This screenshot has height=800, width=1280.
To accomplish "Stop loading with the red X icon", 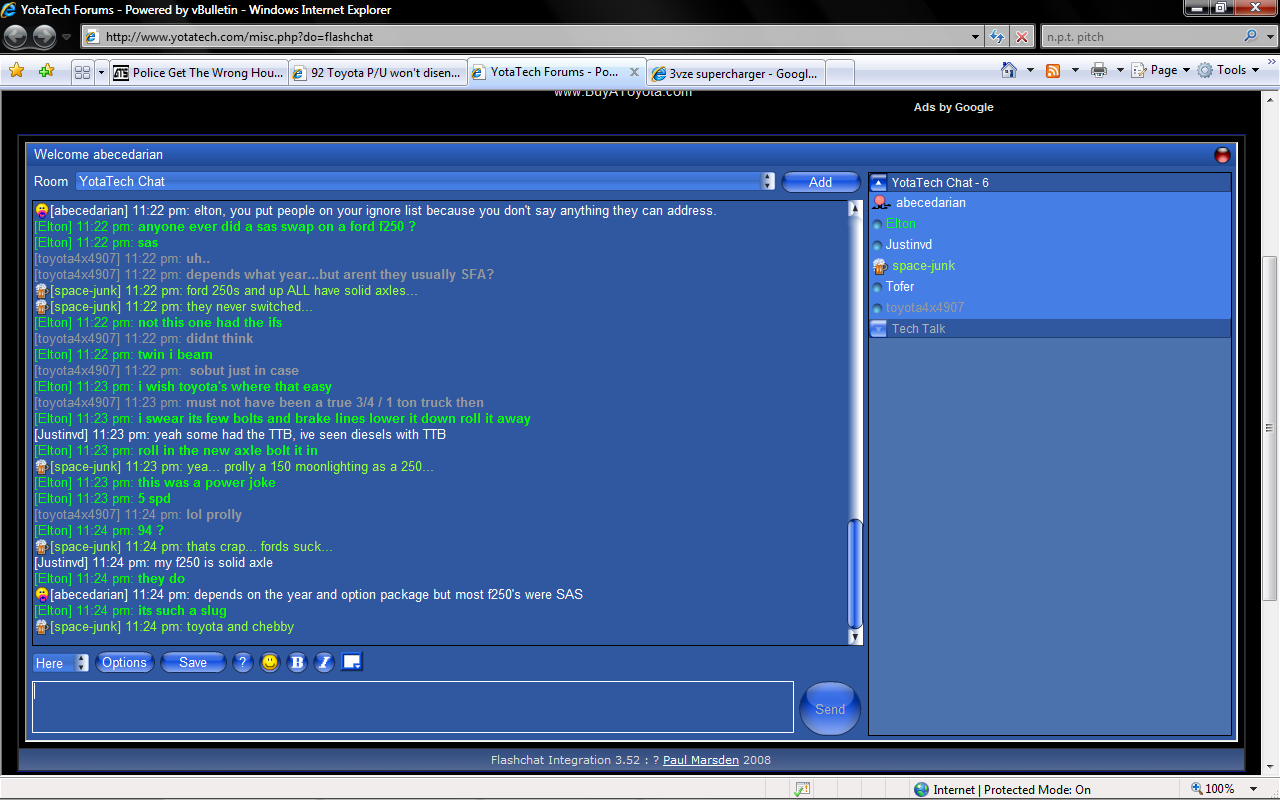I will [x=1022, y=37].
